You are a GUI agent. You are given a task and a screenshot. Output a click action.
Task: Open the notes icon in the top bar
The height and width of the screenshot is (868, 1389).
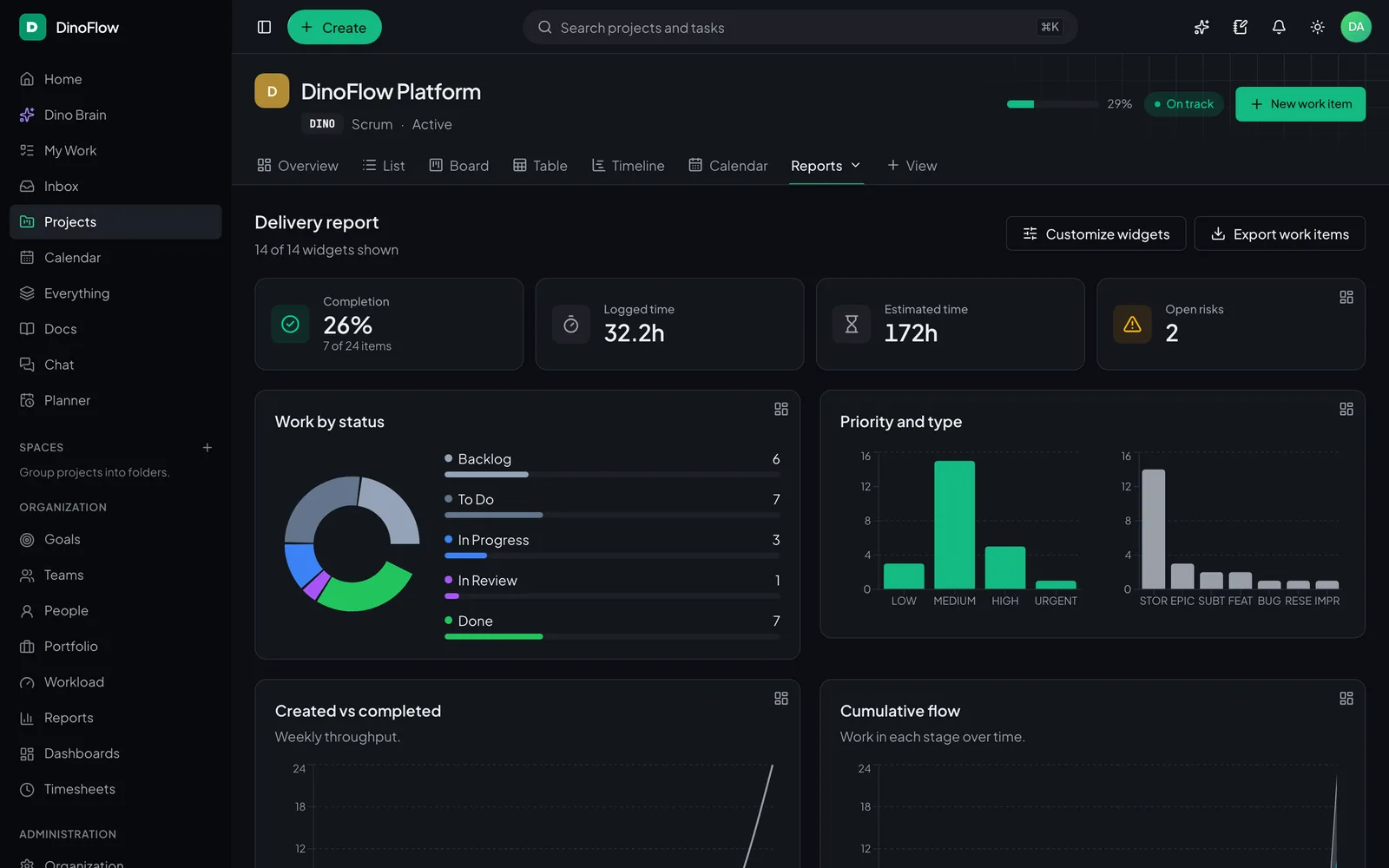[x=1241, y=27]
